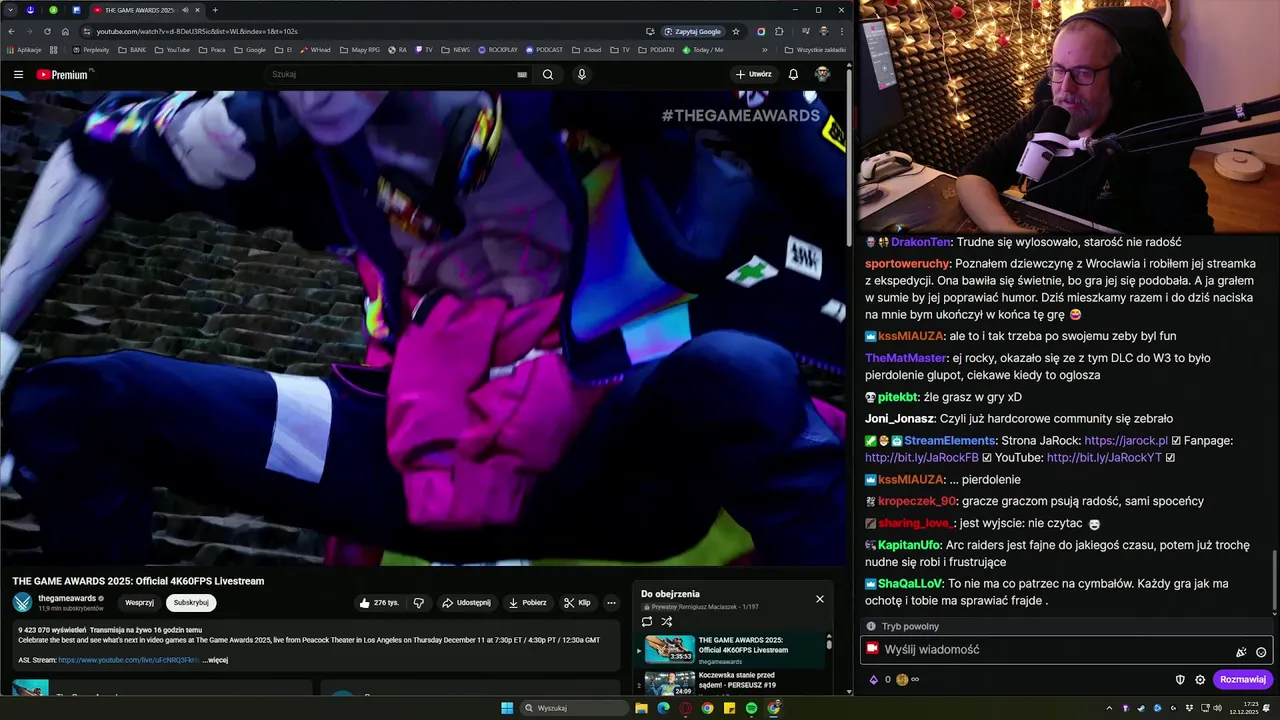This screenshot has height=720, width=1280.
Task: Toggle playlist shuffle in Do obejrzenia
Action: click(x=667, y=622)
